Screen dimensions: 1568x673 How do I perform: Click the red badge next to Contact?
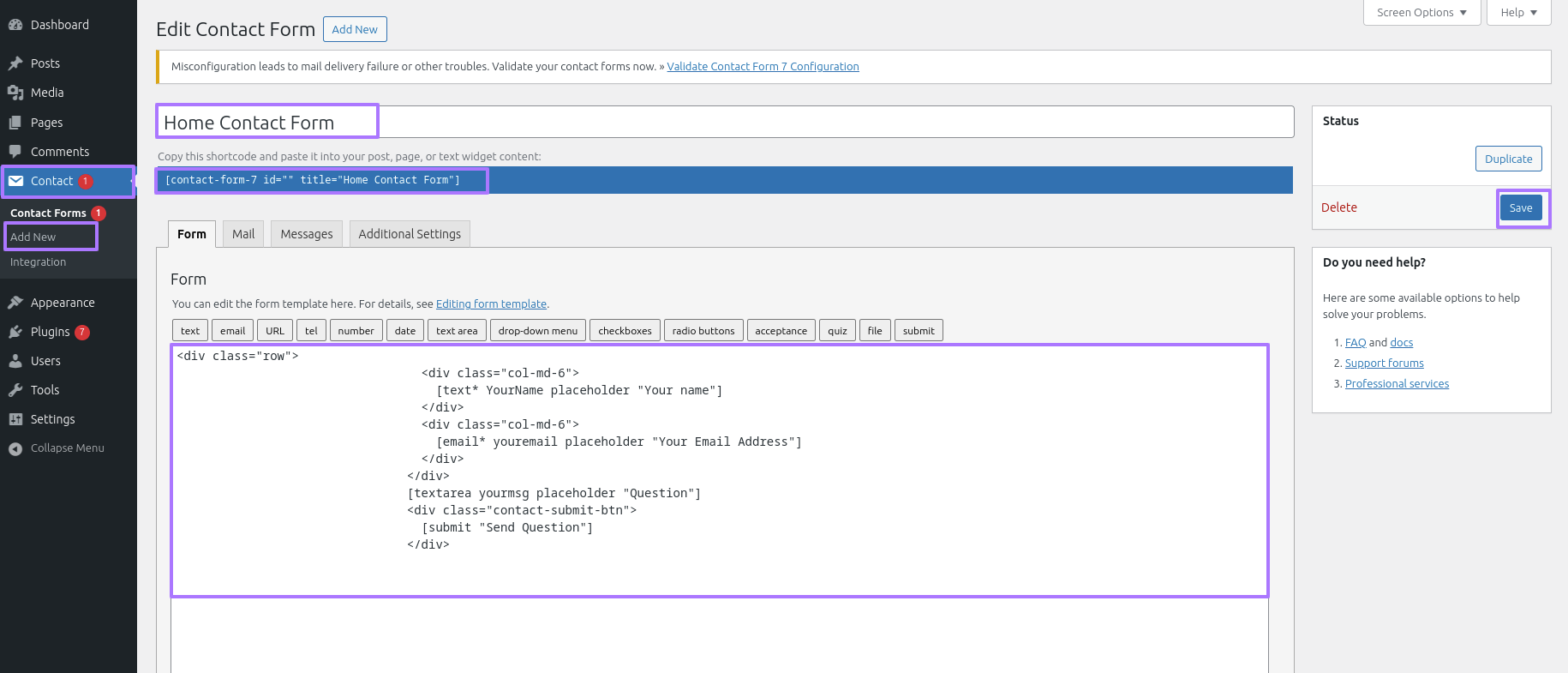tap(86, 181)
